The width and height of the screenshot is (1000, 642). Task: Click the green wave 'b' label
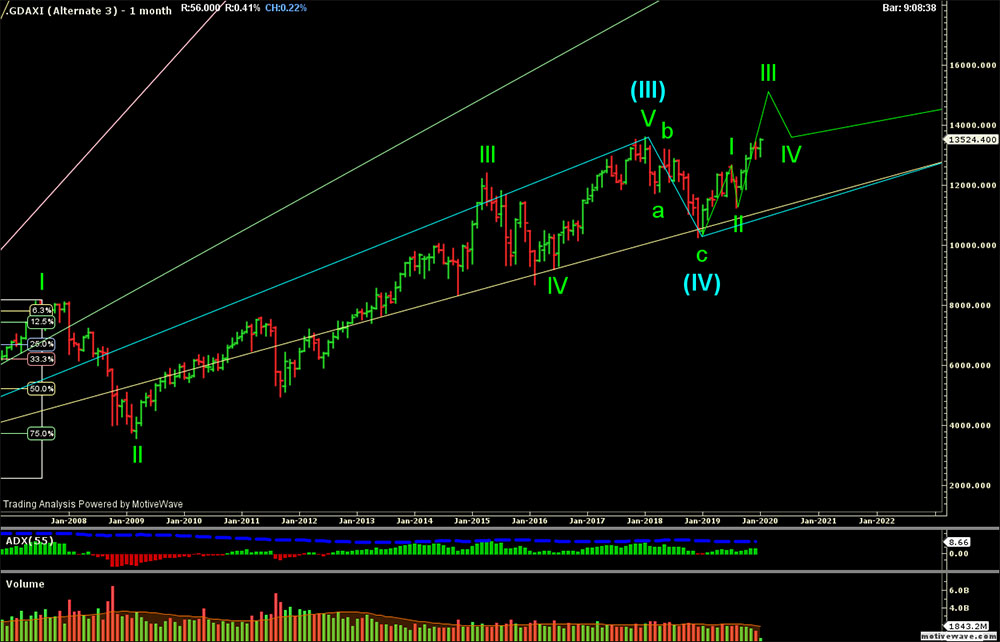point(667,131)
